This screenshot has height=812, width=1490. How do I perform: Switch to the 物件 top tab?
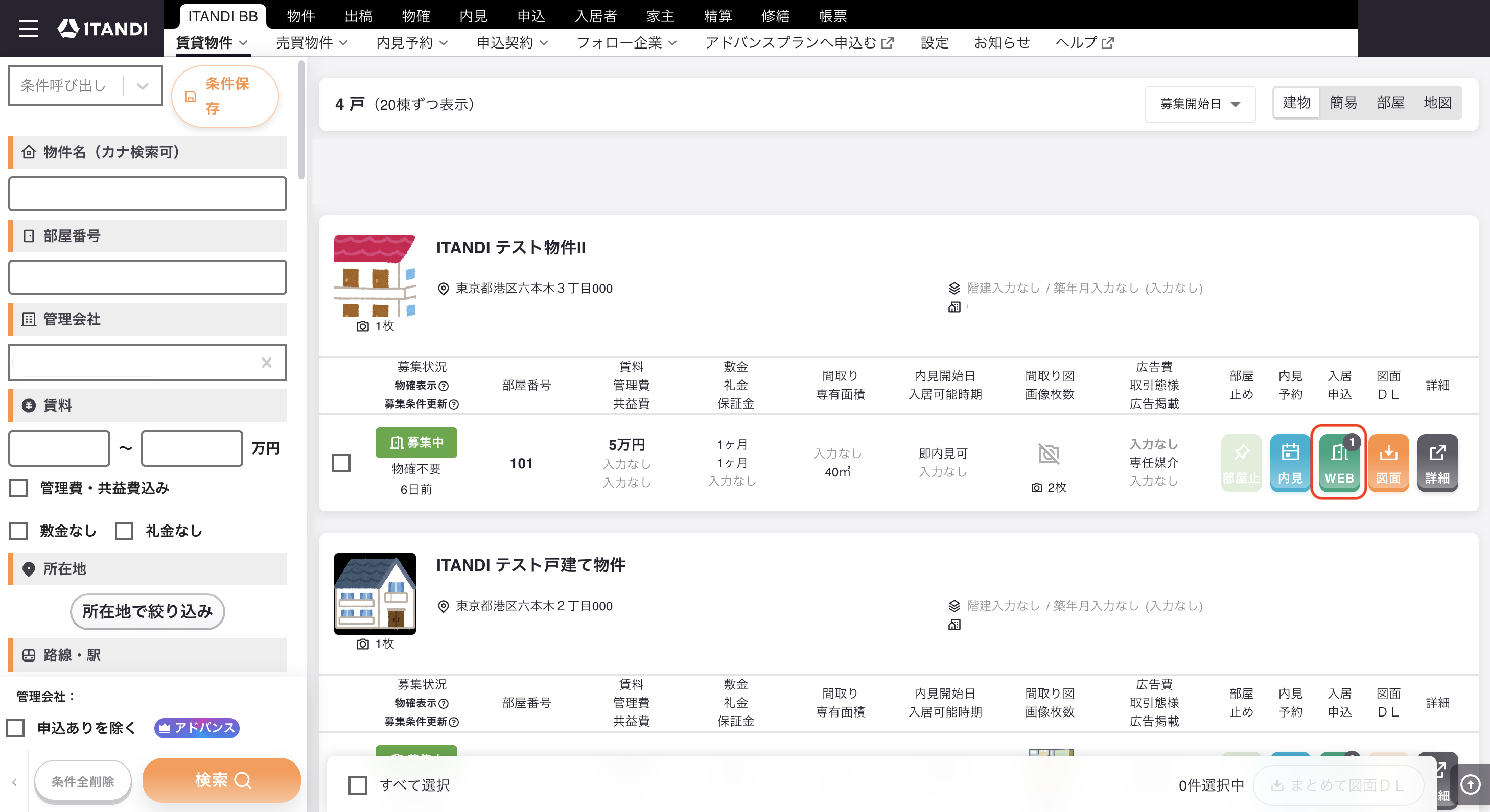301,16
